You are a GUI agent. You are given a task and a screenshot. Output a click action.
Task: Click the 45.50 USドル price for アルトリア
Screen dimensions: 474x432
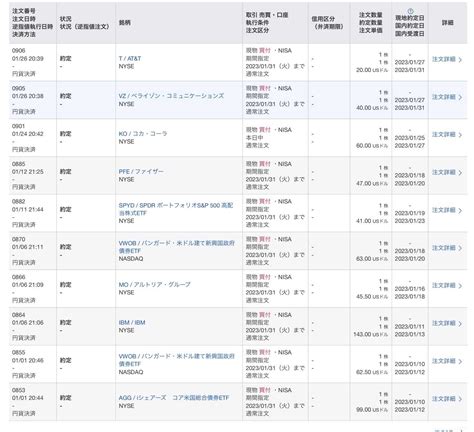point(372,296)
